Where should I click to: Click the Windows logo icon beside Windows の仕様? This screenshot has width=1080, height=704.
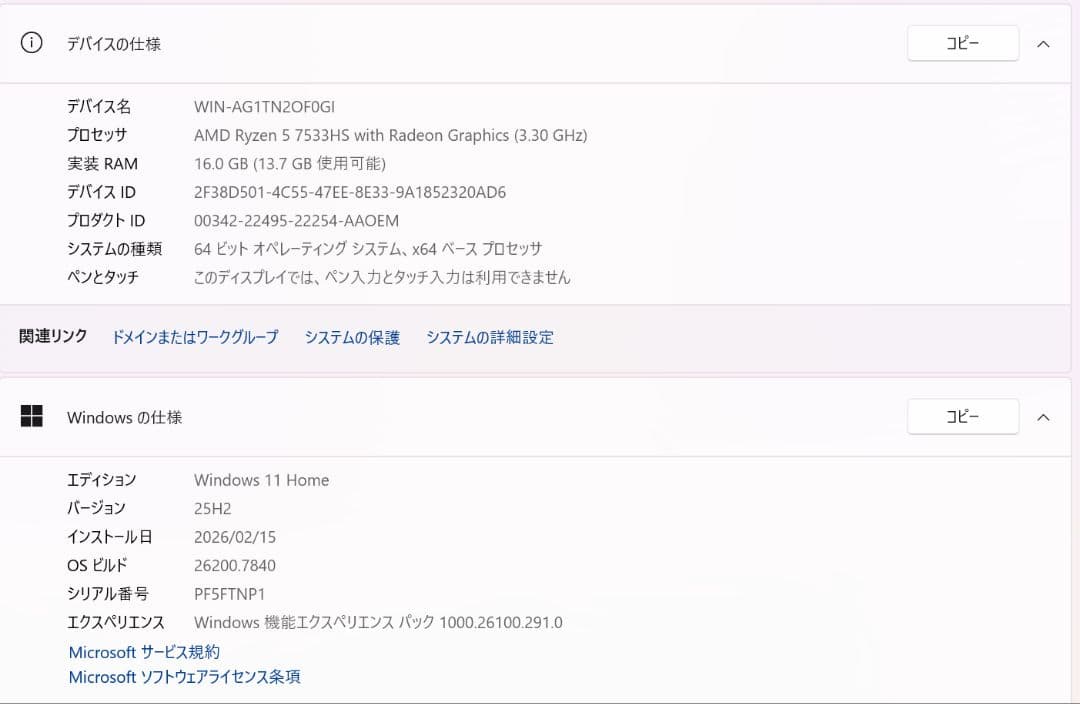click(x=32, y=416)
